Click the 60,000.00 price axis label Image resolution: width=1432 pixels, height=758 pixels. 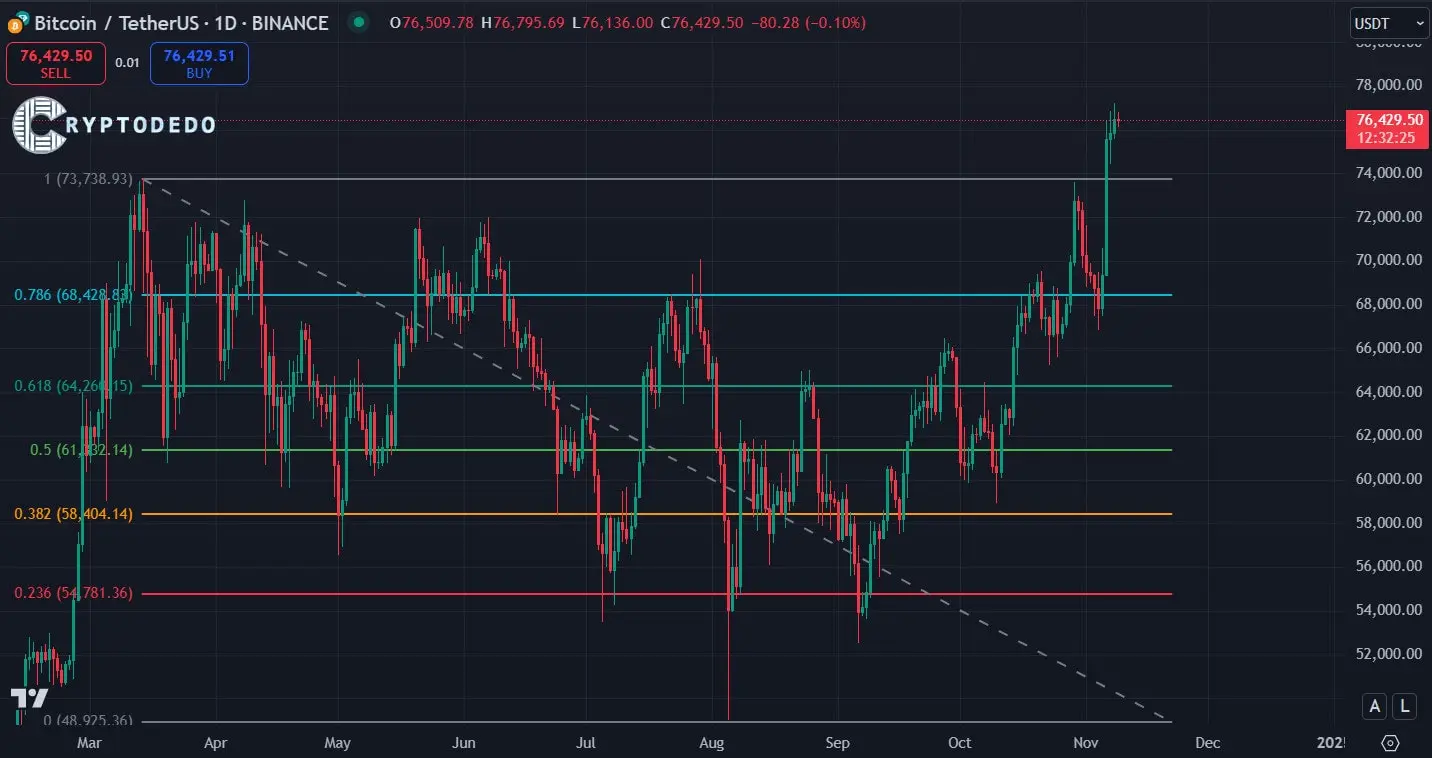1388,478
